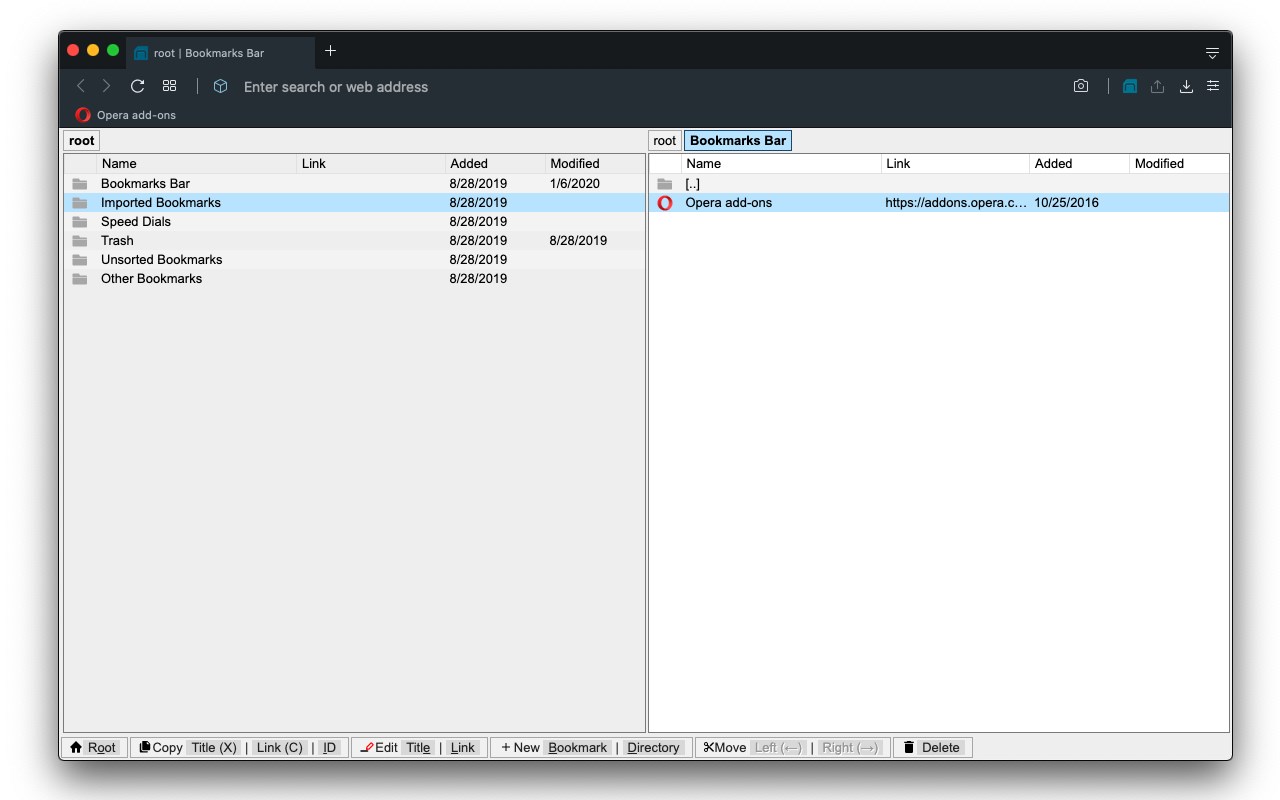
Task: Click the Other Bookmarks folder icon
Action: click(x=80, y=279)
